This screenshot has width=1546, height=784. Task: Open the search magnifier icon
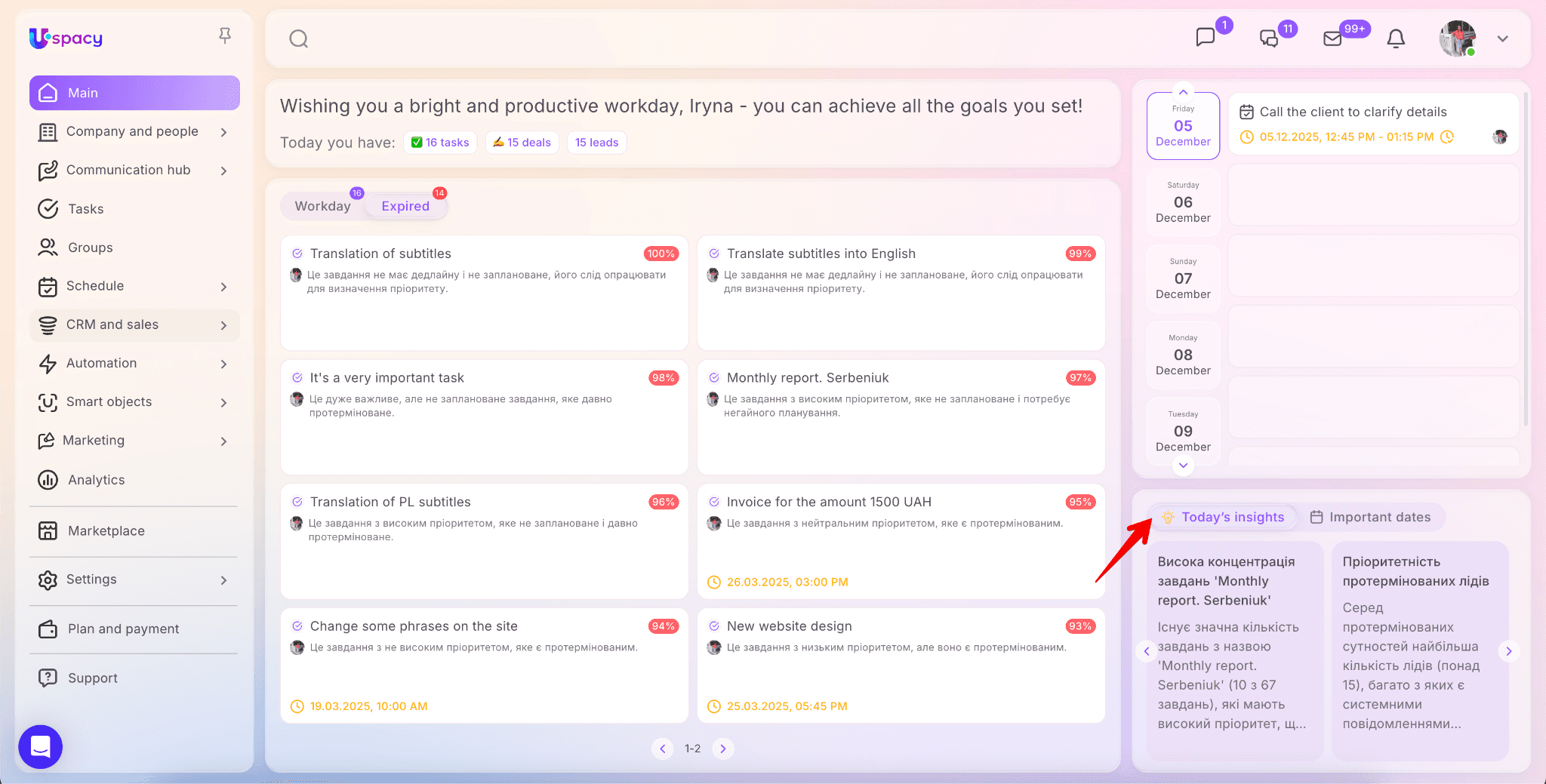point(299,38)
